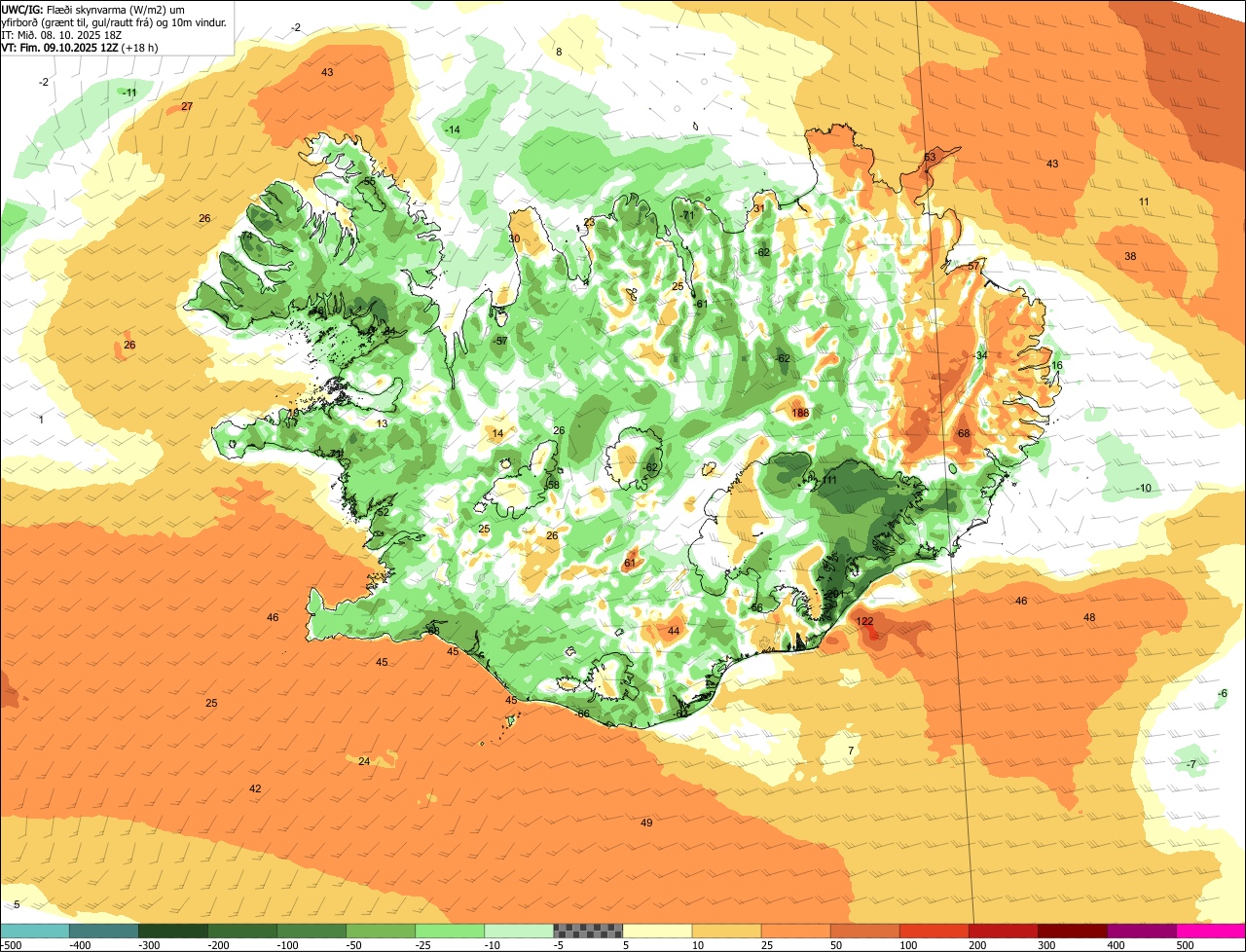Select the 122 value off the southeast coast
Image resolution: width=1246 pixels, height=952 pixels.
pos(864,621)
